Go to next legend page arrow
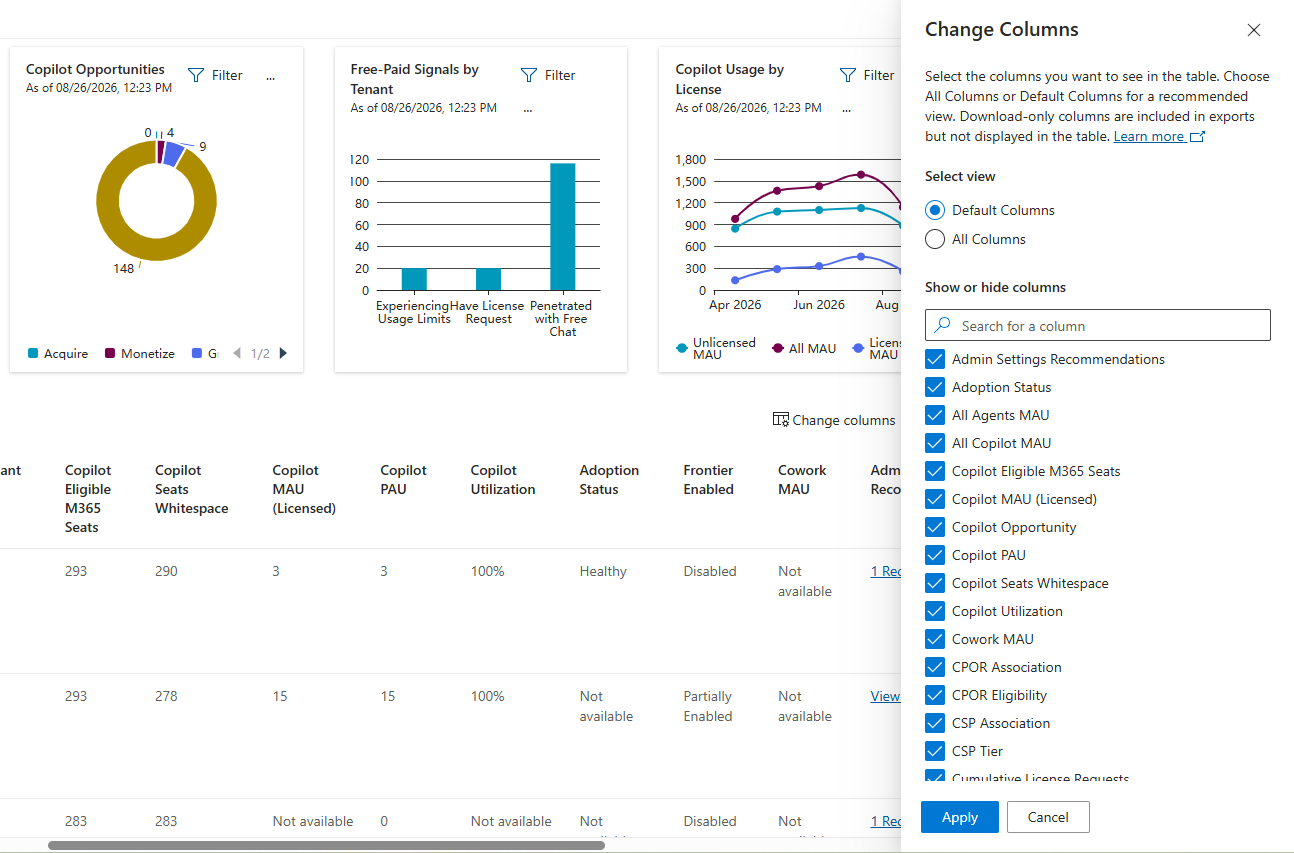Screen dimensions: 1294x853 point(283,353)
